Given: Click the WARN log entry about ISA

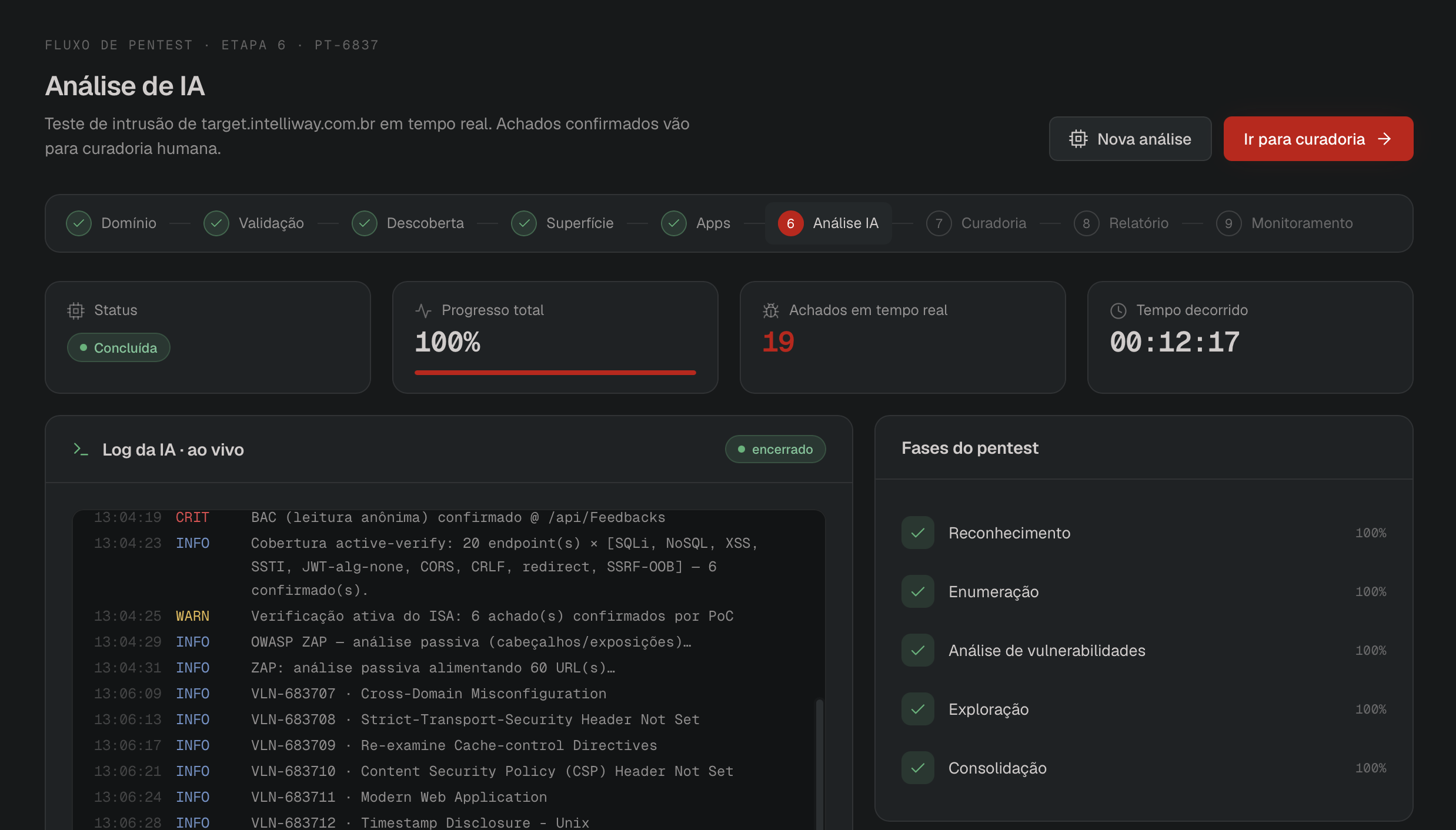Looking at the screenshot, I should point(448,616).
